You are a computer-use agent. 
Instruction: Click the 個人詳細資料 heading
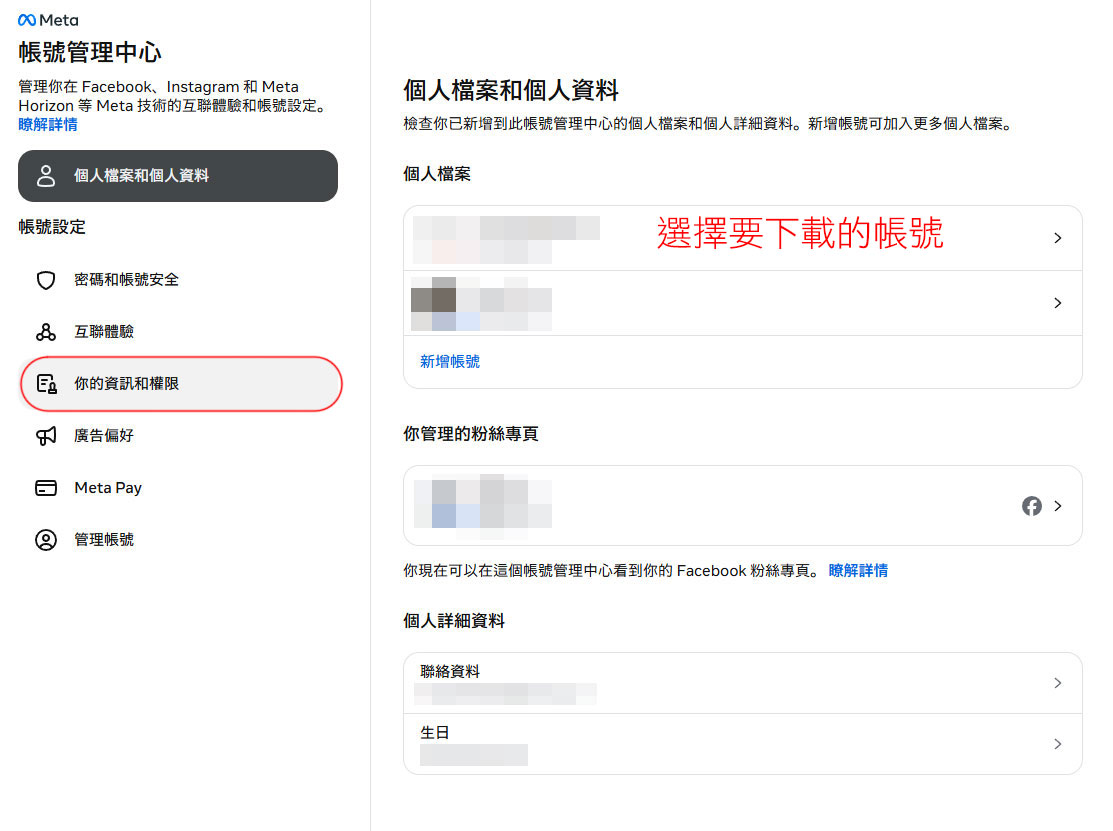[454, 621]
